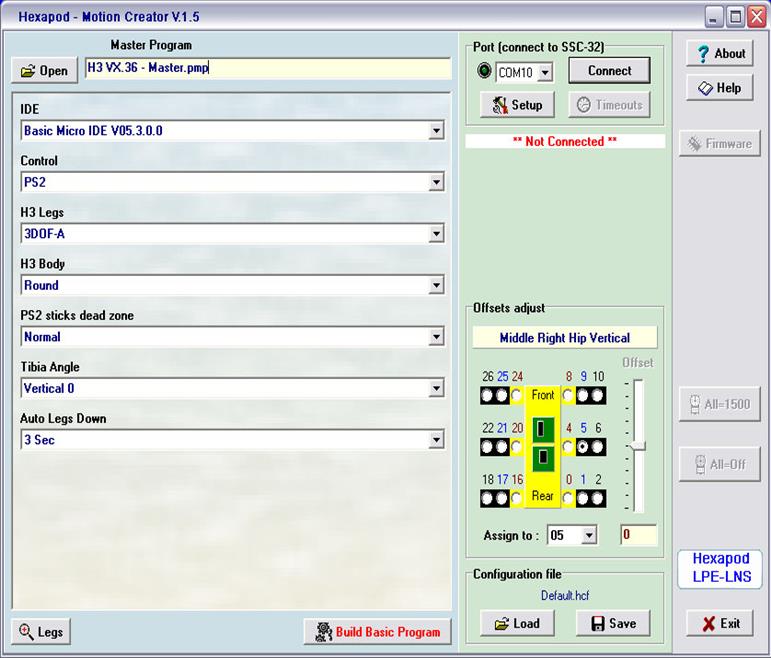This screenshot has width=771, height=658.
Task: Click Build Basic Program
Action: click(x=377, y=631)
